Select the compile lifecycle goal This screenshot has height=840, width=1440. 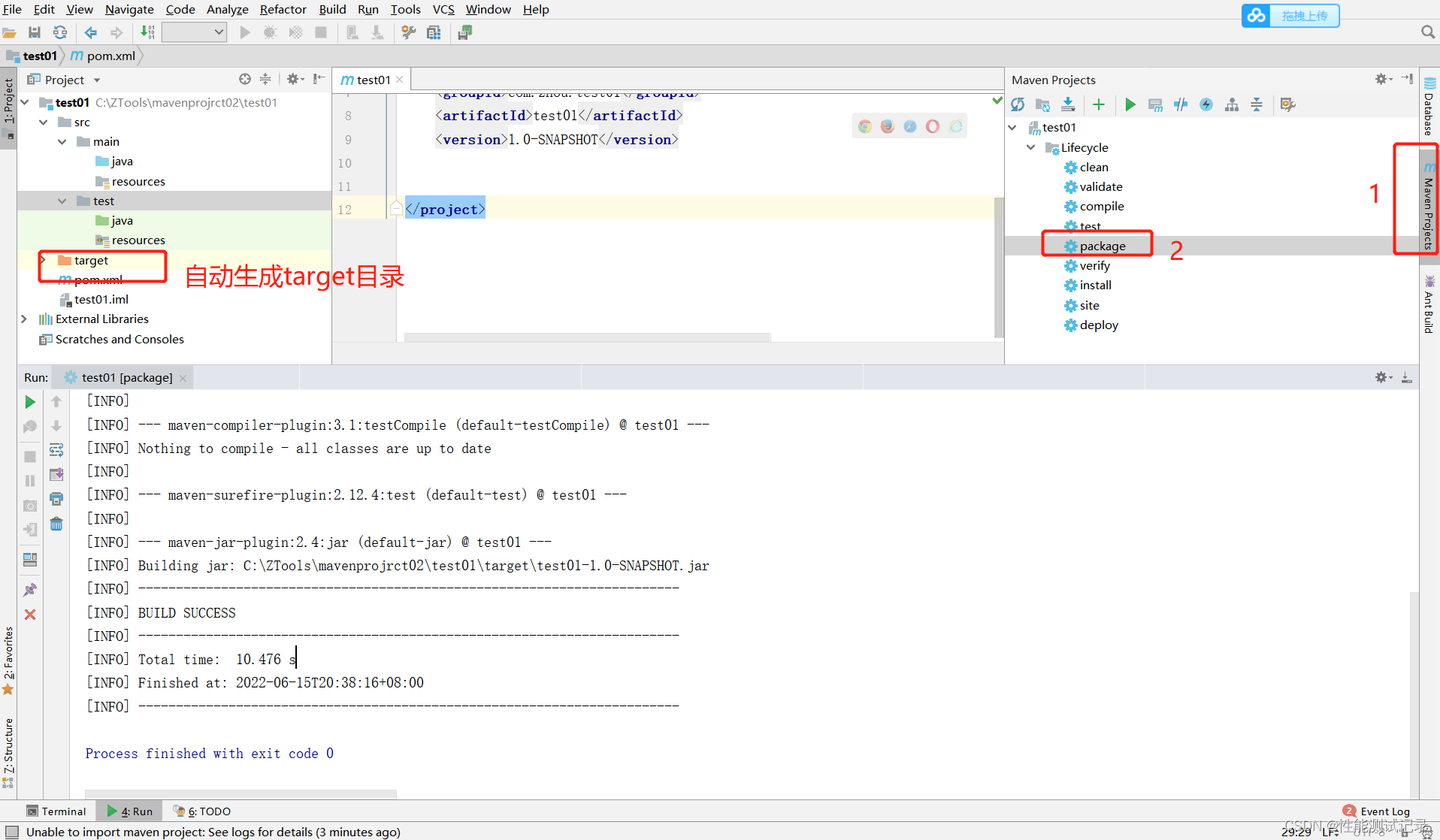point(1102,207)
